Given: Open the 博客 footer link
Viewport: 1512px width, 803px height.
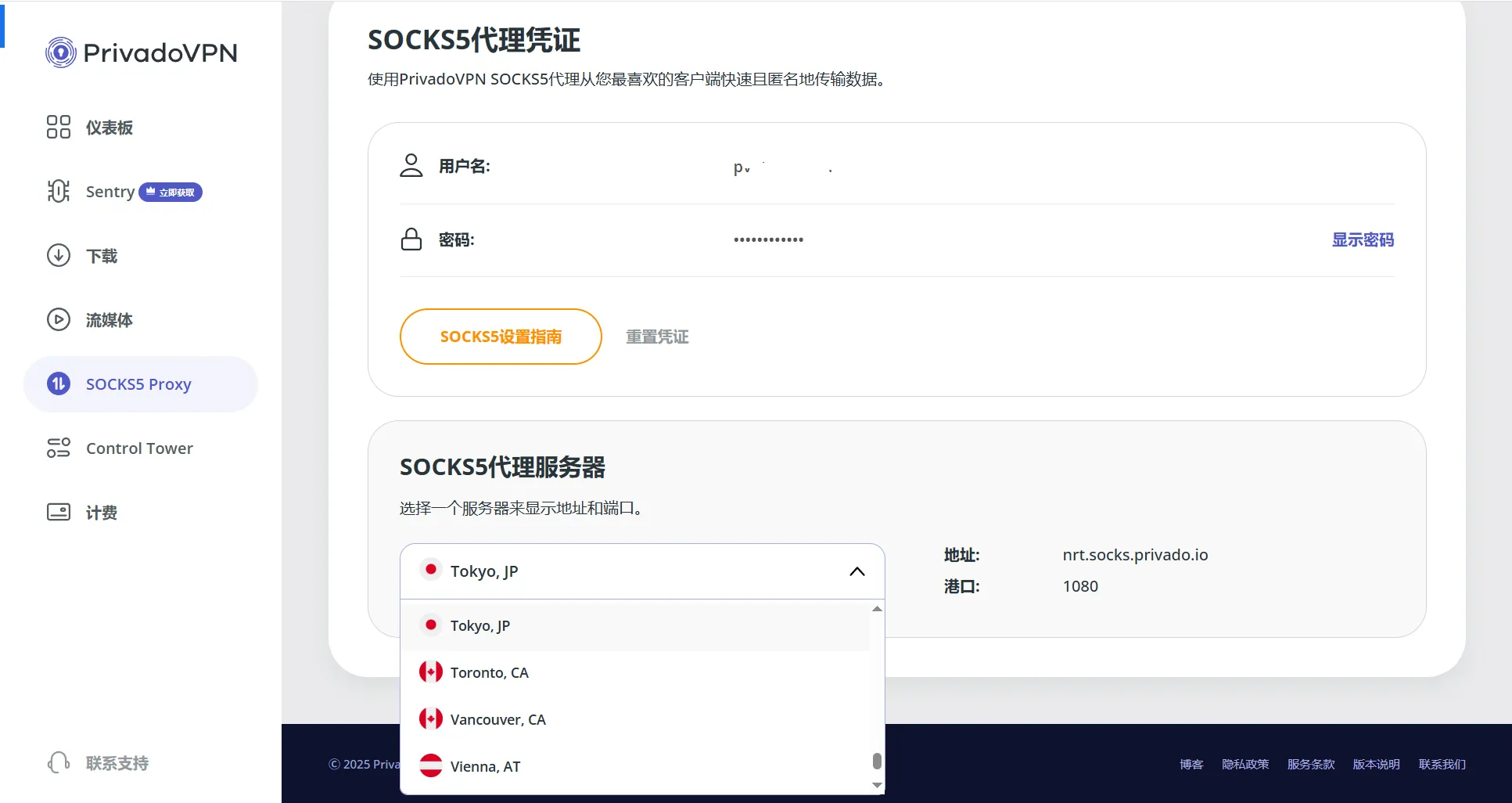Looking at the screenshot, I should pyautogui.click(x=1191, y=764).
